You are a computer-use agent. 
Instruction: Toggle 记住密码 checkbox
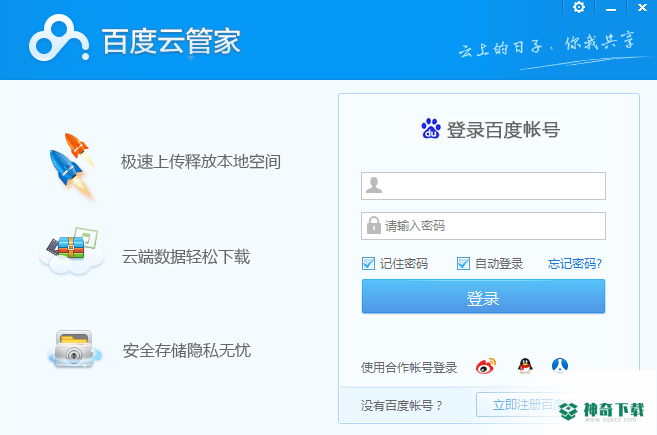(368, 264)
